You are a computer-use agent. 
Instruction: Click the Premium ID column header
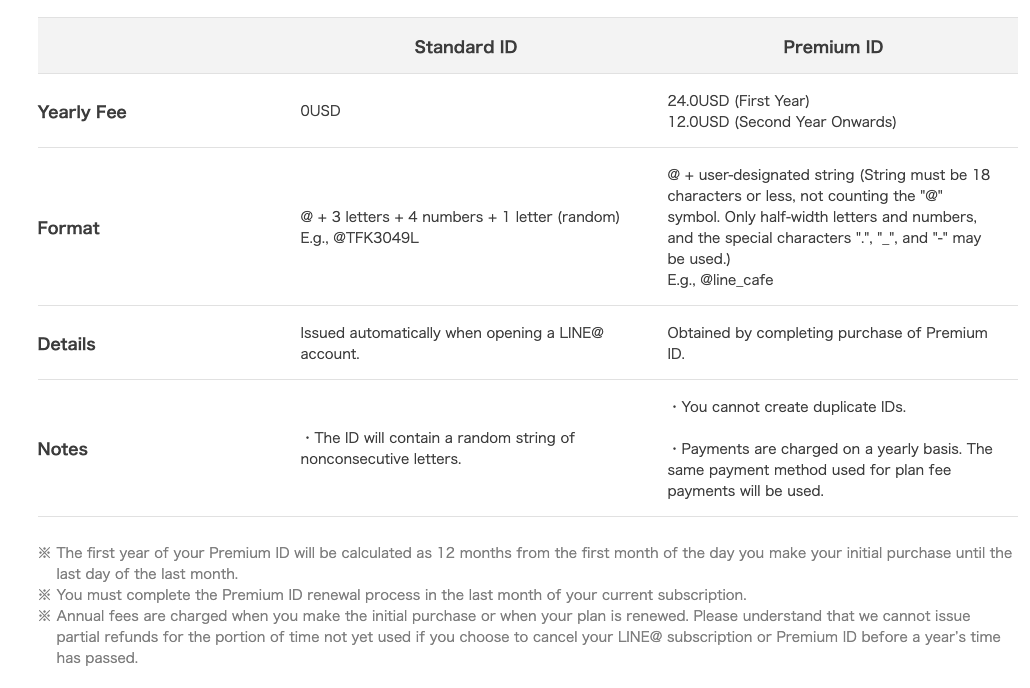click(832, 47)
